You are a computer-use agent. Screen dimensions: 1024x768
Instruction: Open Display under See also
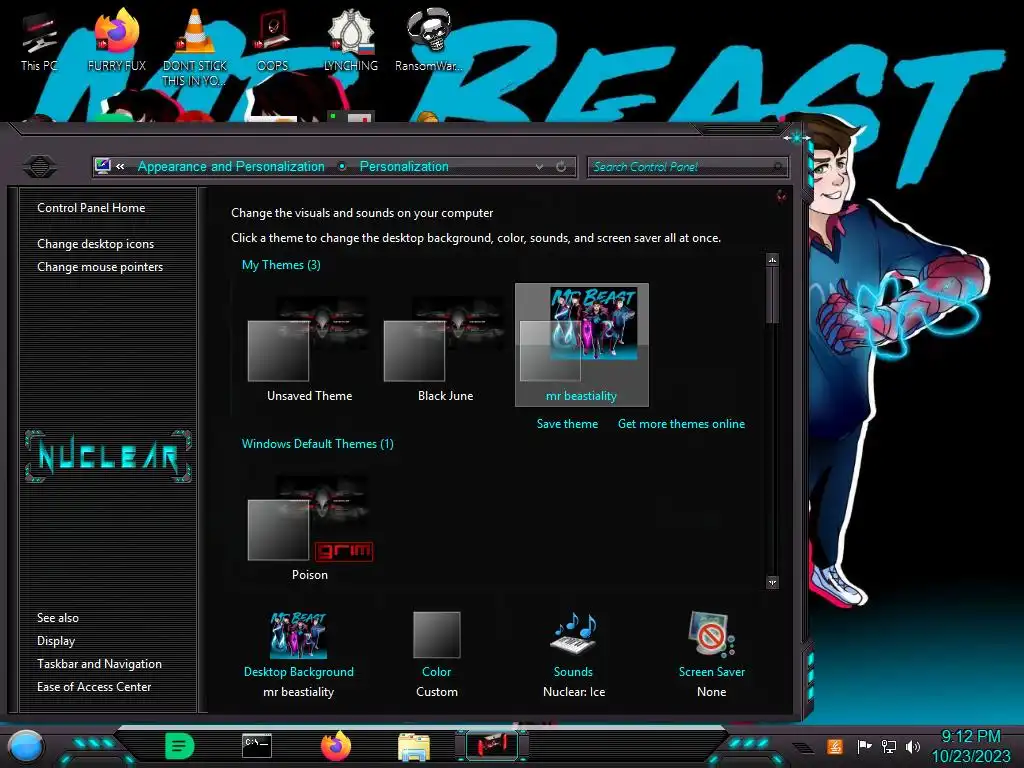56,641
